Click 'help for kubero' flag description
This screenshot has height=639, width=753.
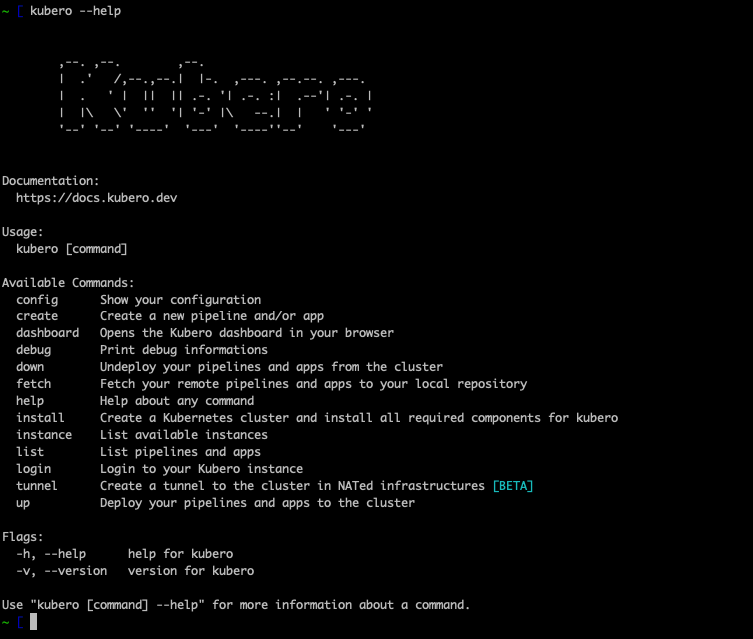[181, 554]
